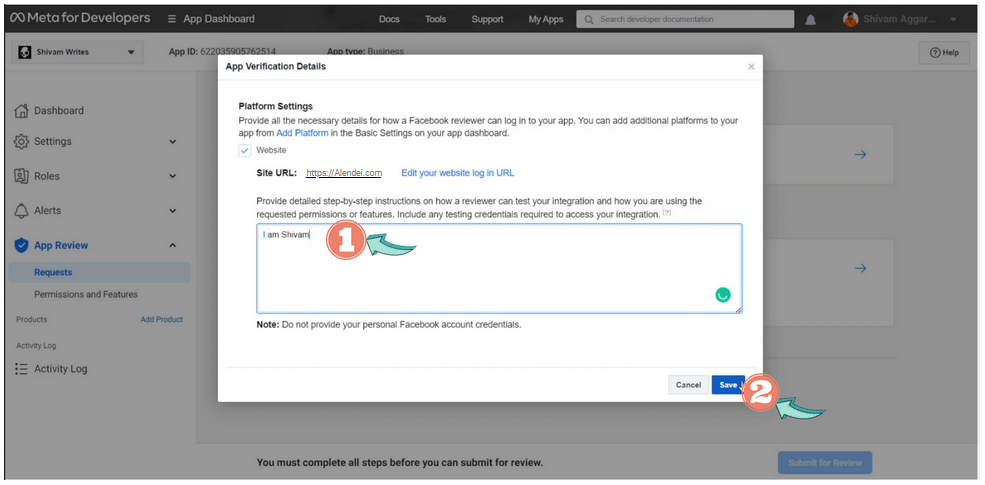Click the green Grammarly icon in textbox

tap(723, 295)
